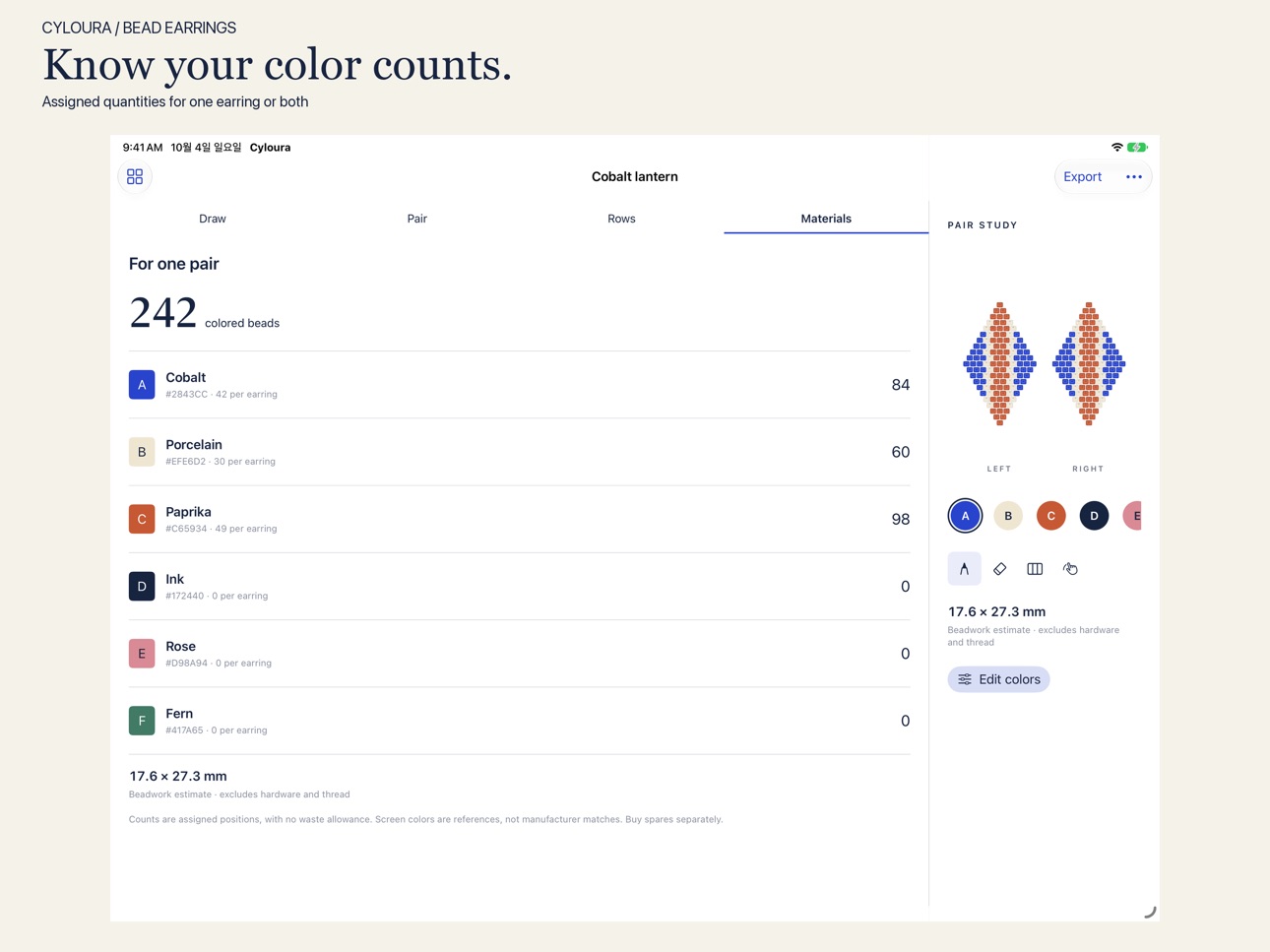Click the Paprika count '98'
The width and height of the screenshot is (1270, 952).
coord(901,519)
